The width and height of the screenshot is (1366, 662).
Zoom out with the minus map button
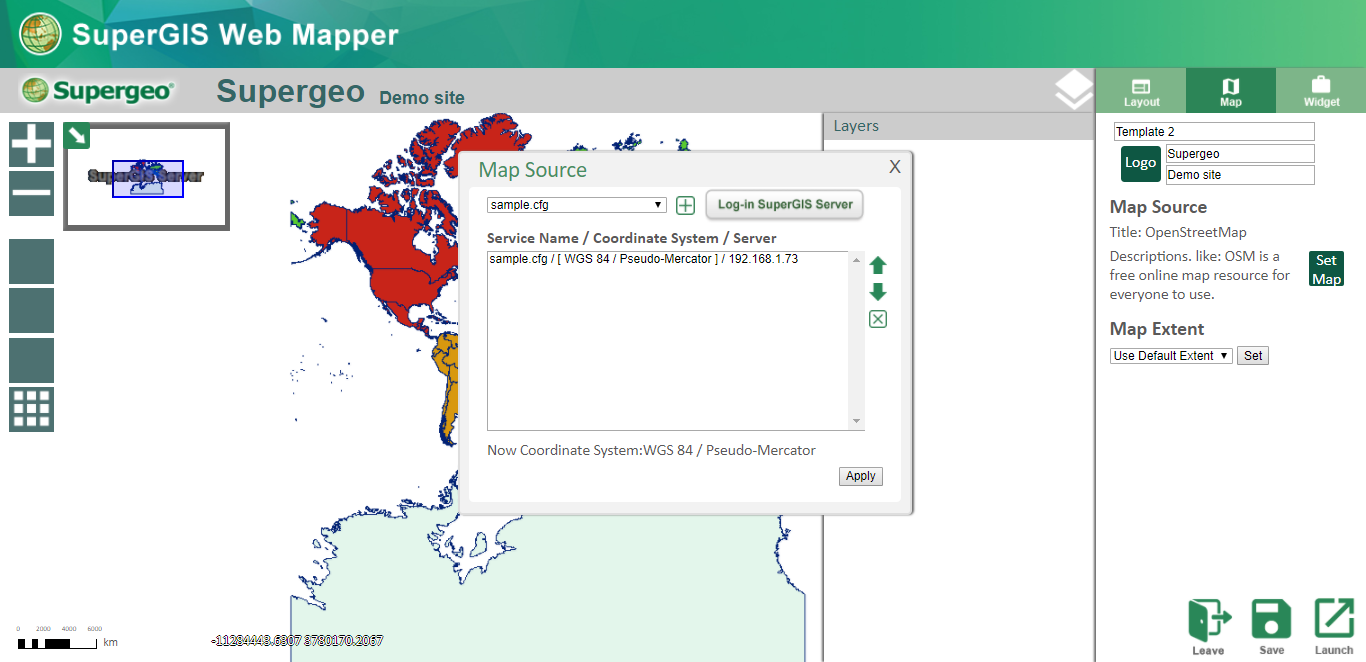[31, 193]
